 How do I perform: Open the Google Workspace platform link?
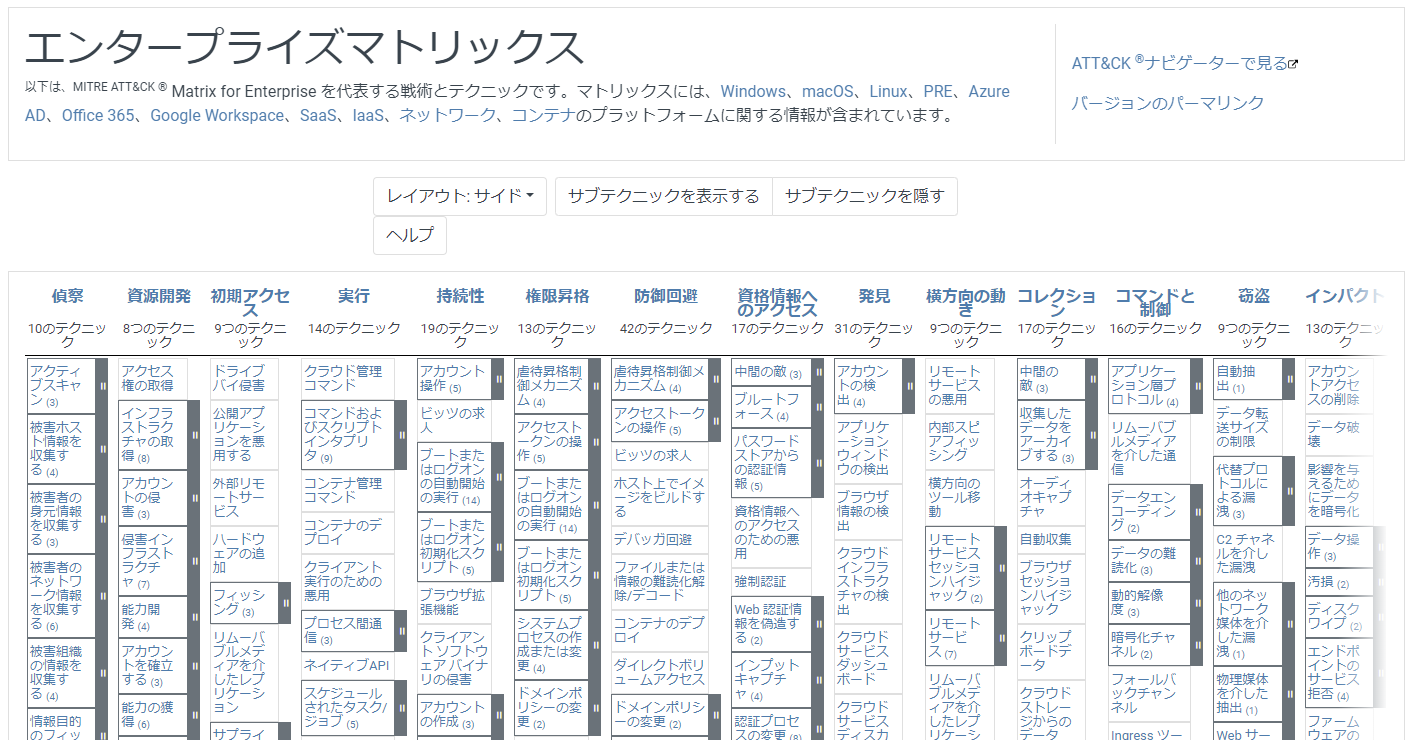tap(217, 115)
